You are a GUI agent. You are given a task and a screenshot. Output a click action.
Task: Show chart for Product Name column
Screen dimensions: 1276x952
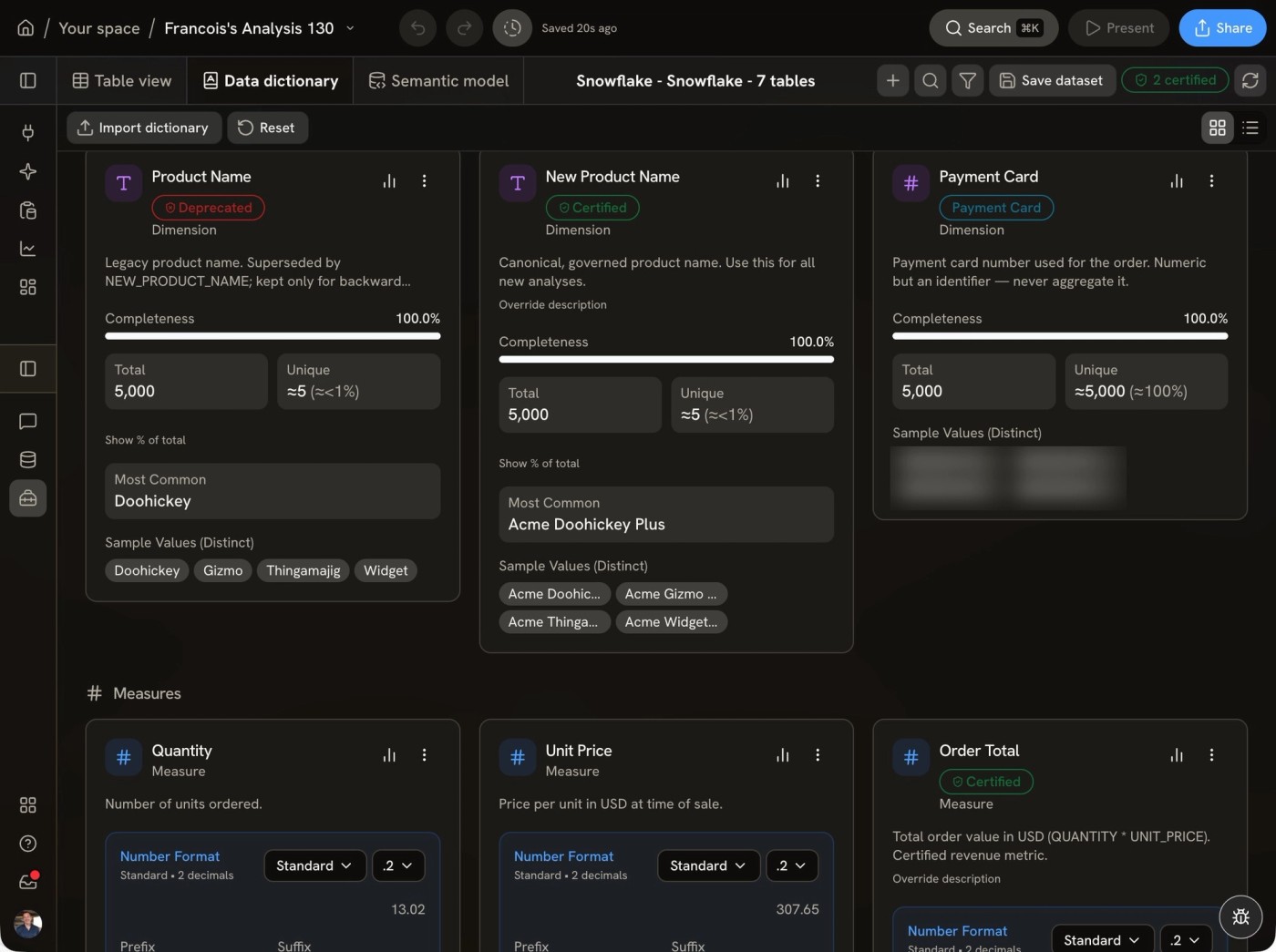pyautogui.click(x=389, y=181)
